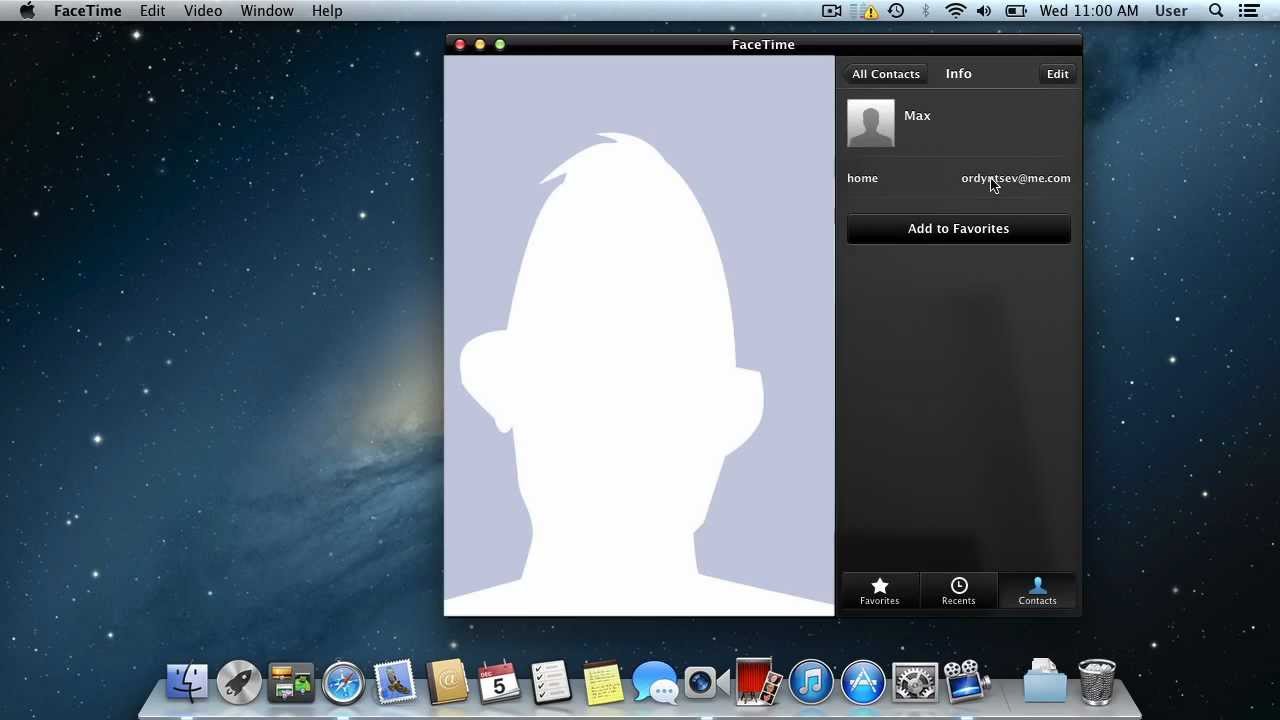Open the Wi-Fi status menu
The width and height of the screenshot is (1280, 720).
956,11
